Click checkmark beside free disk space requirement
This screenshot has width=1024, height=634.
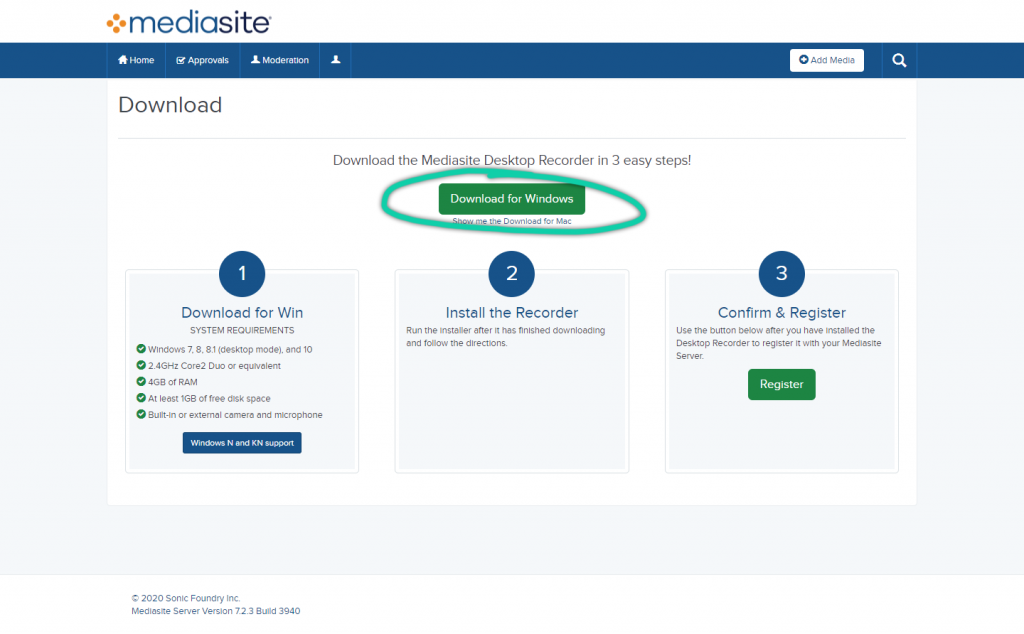(x=141, y=398)
